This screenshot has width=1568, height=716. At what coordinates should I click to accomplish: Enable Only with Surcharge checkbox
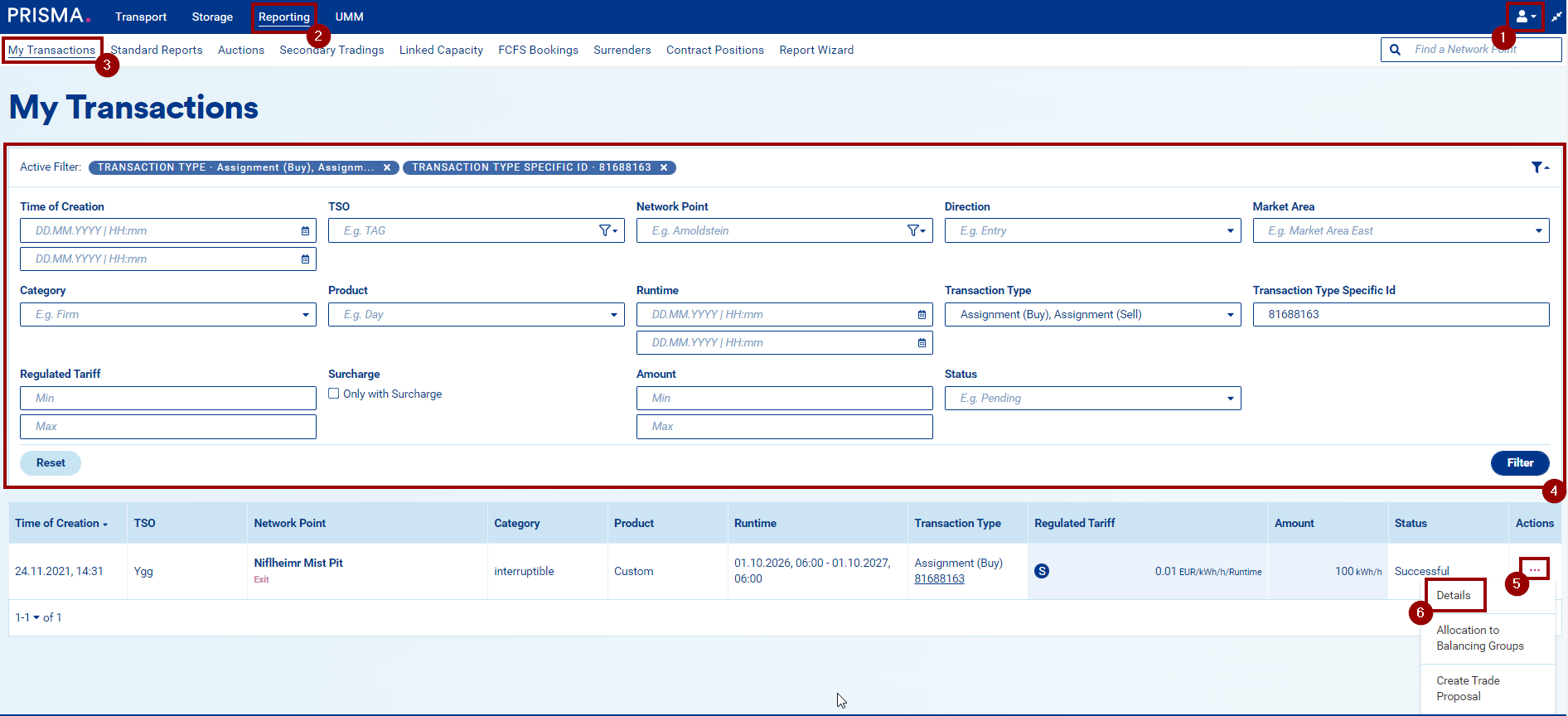point(334,394)
